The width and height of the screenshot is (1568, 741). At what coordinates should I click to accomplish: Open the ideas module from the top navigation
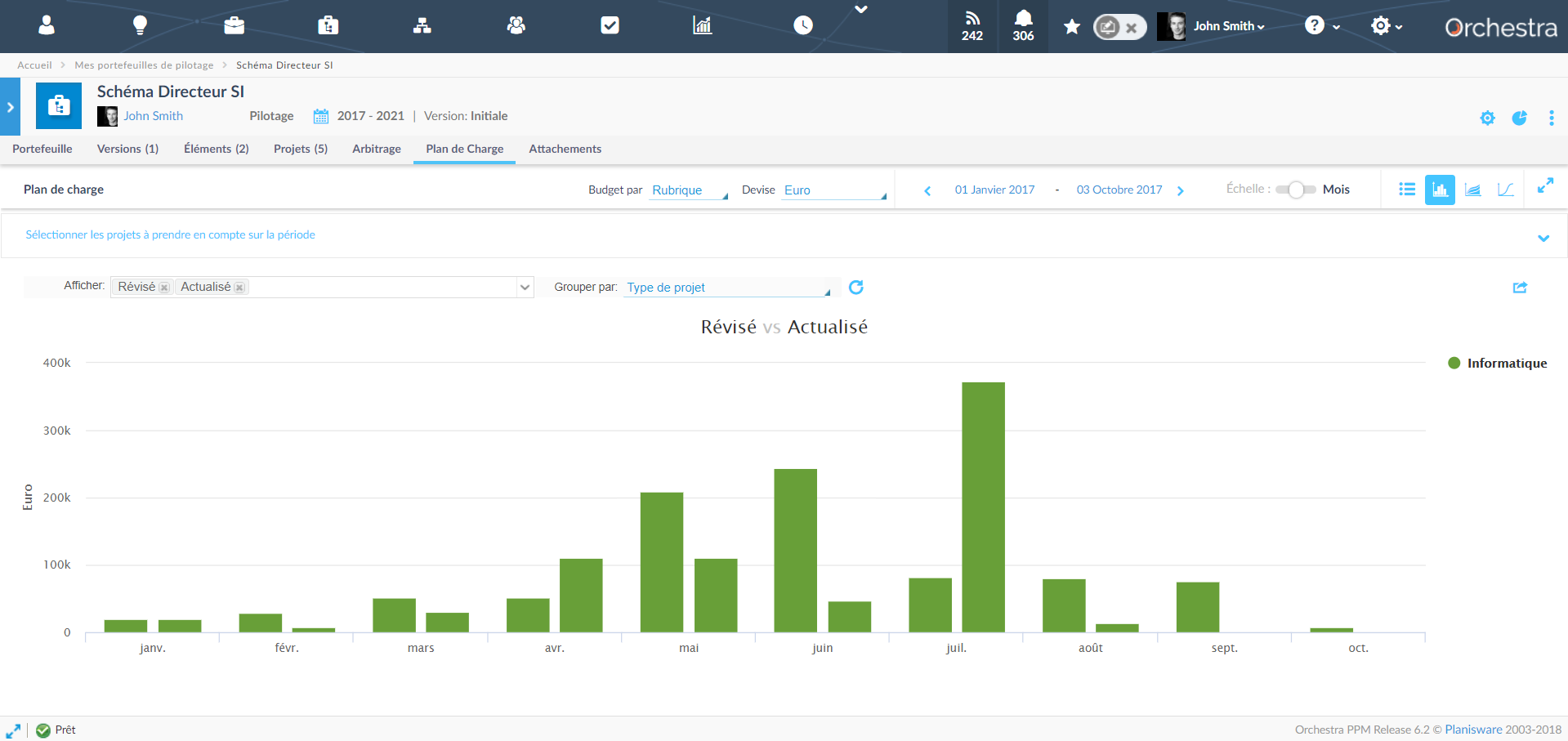click(140, 25)
